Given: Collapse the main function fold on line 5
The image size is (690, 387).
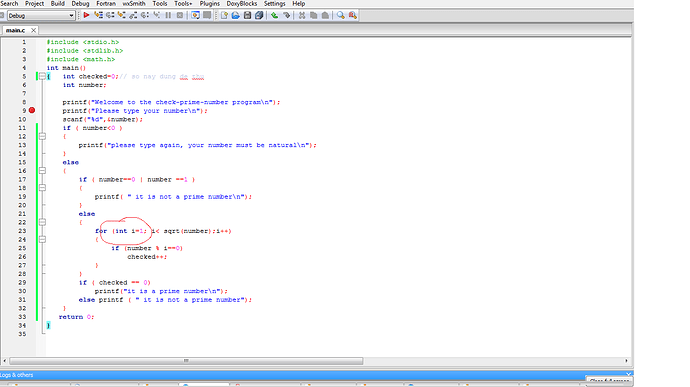Looking at the screenshot, I should [42, 76].
